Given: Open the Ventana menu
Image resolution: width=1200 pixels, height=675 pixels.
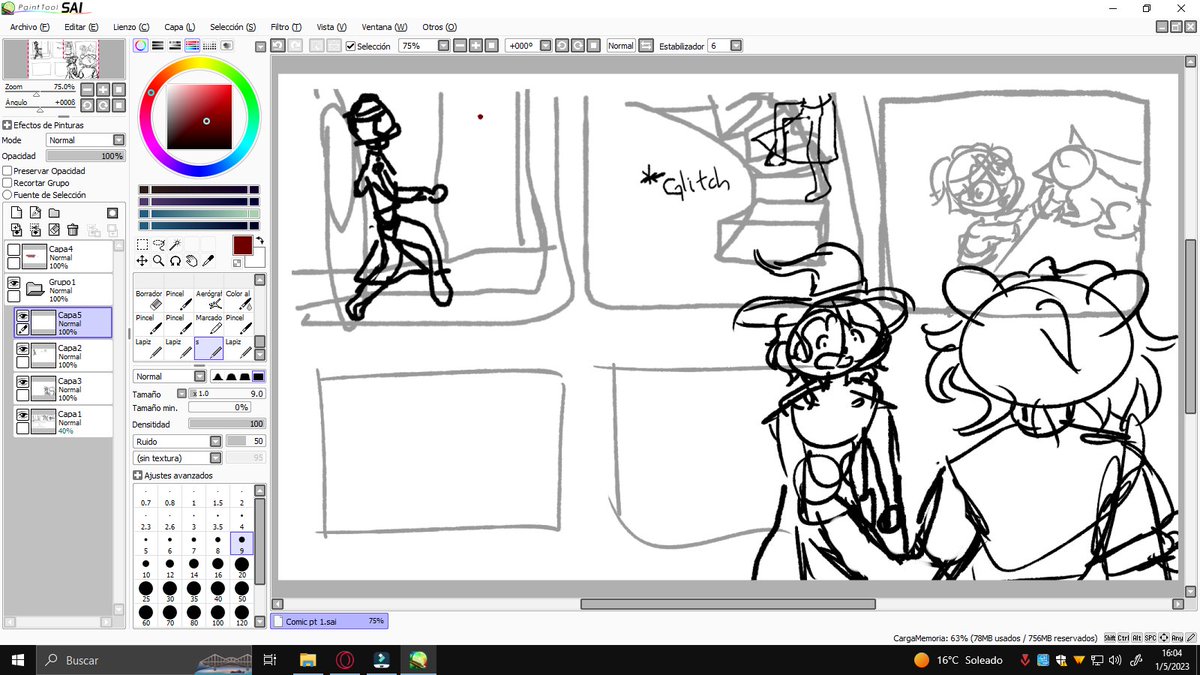Looking at the screenshot, I should tap(384, 27).
